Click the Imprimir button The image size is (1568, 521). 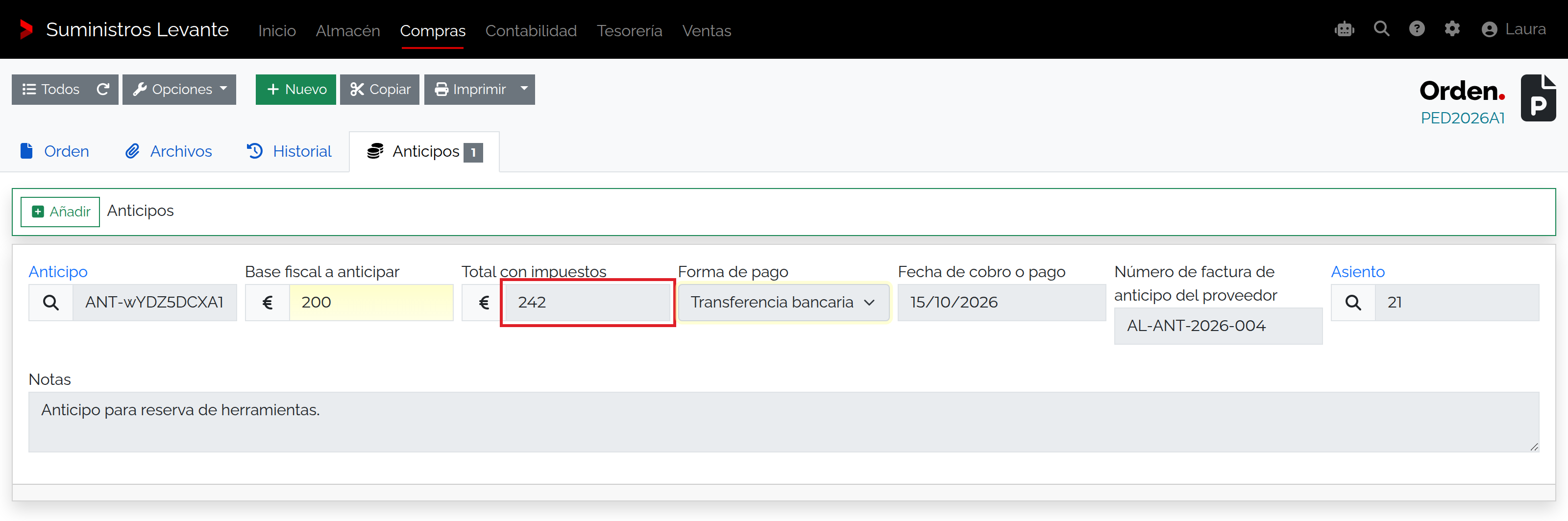tap(469, 90)
